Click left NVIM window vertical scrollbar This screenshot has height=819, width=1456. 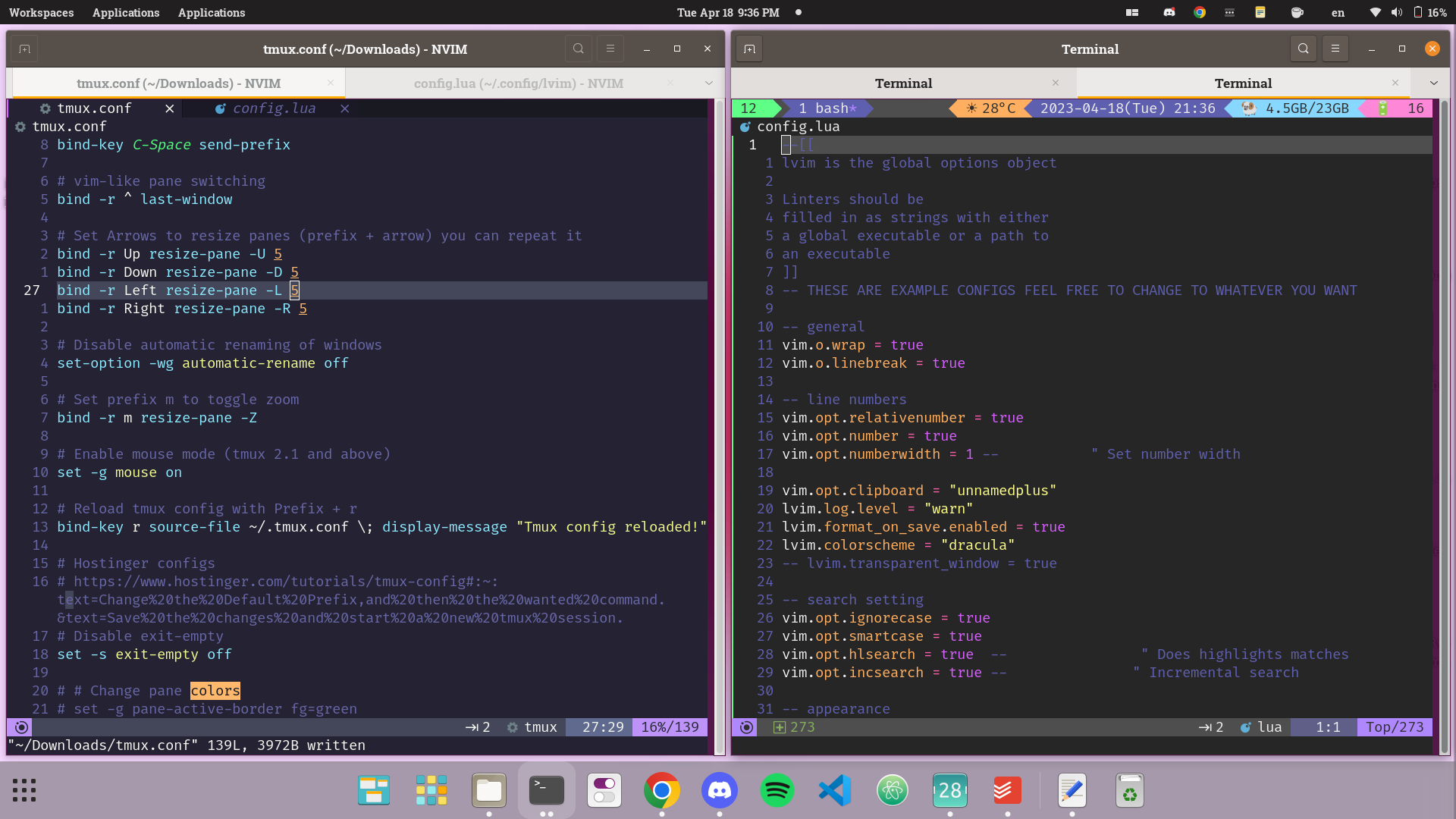(720, 426)
